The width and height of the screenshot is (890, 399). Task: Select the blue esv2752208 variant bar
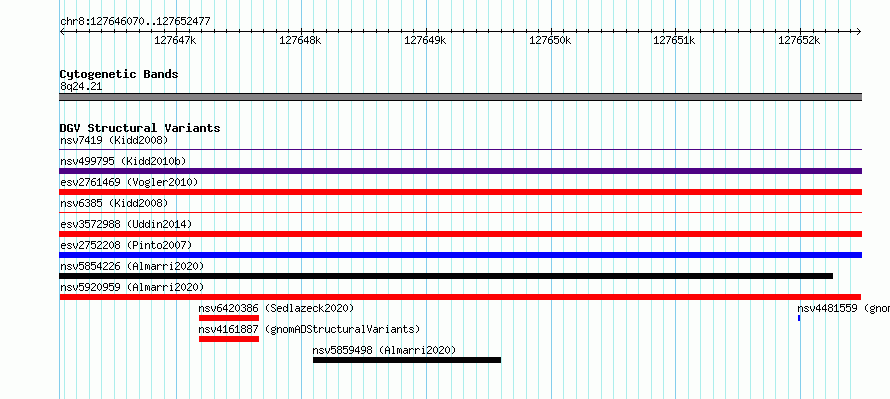[460, 255]
